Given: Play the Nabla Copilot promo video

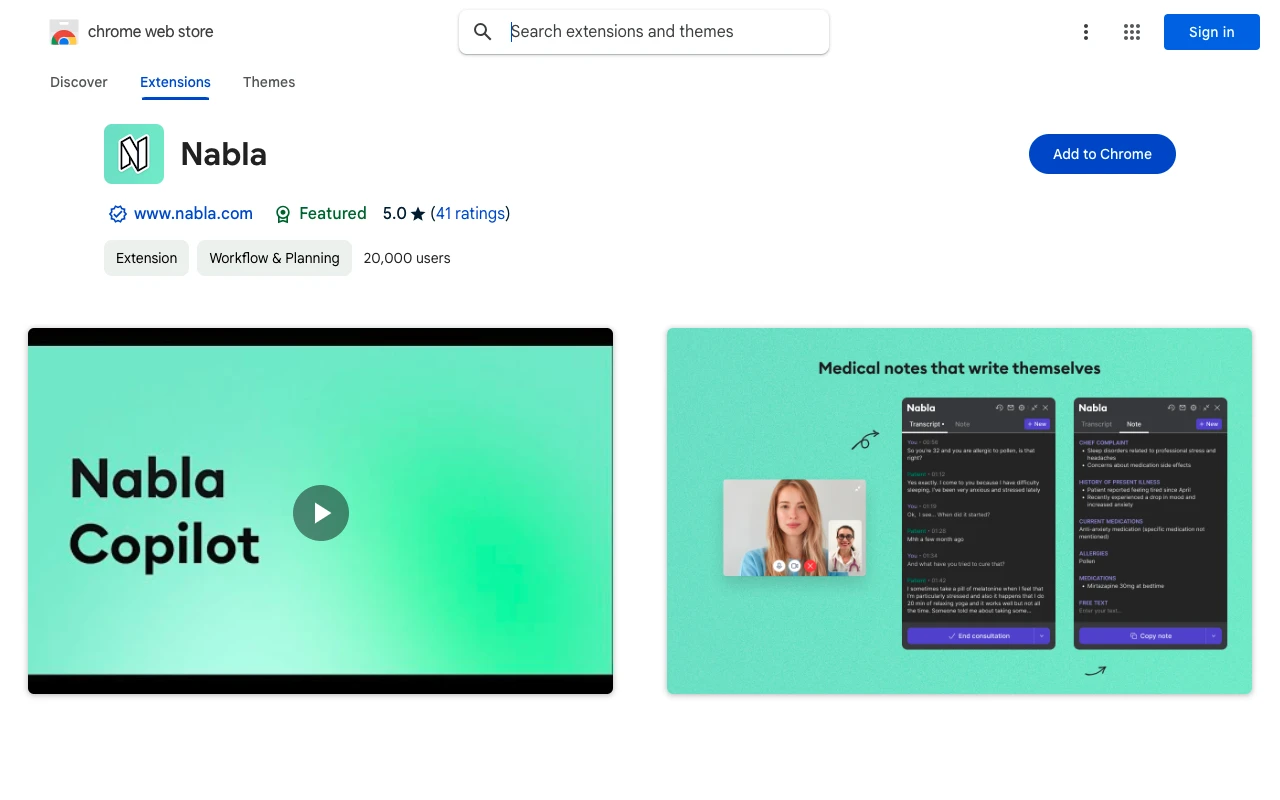Looking at the screenshot, I should 321,513.
